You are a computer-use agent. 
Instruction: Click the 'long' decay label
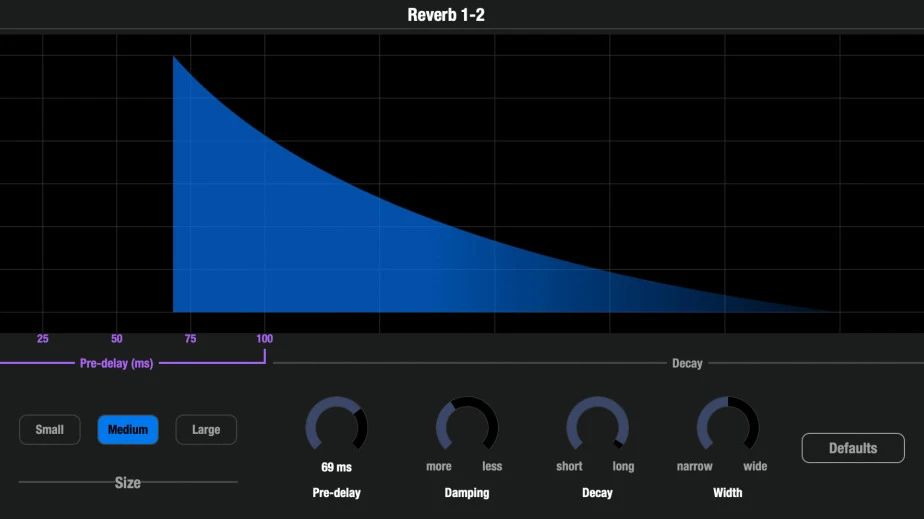coord(623,467)
